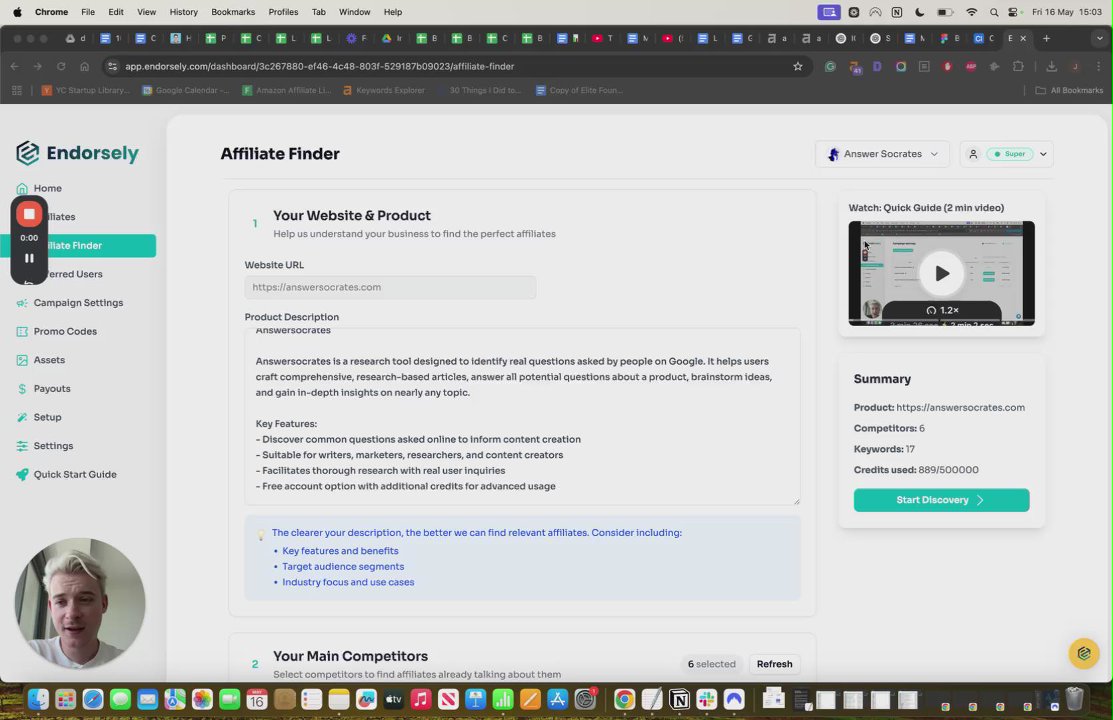Click the Quick Start Guide rocket icon
Image resolution: width=1113 pixels, height=720 pixels.
(x=22, y=475)
